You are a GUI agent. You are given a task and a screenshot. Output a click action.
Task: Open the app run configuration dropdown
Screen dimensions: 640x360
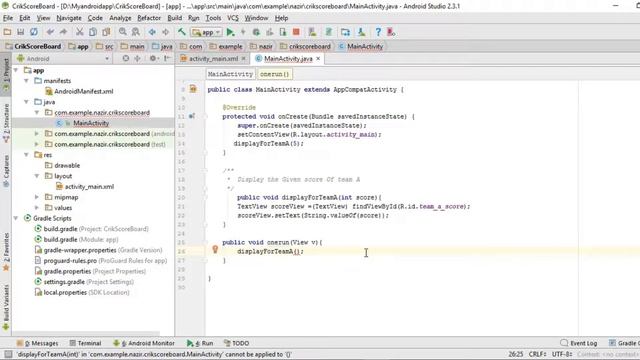click(207, 32)
